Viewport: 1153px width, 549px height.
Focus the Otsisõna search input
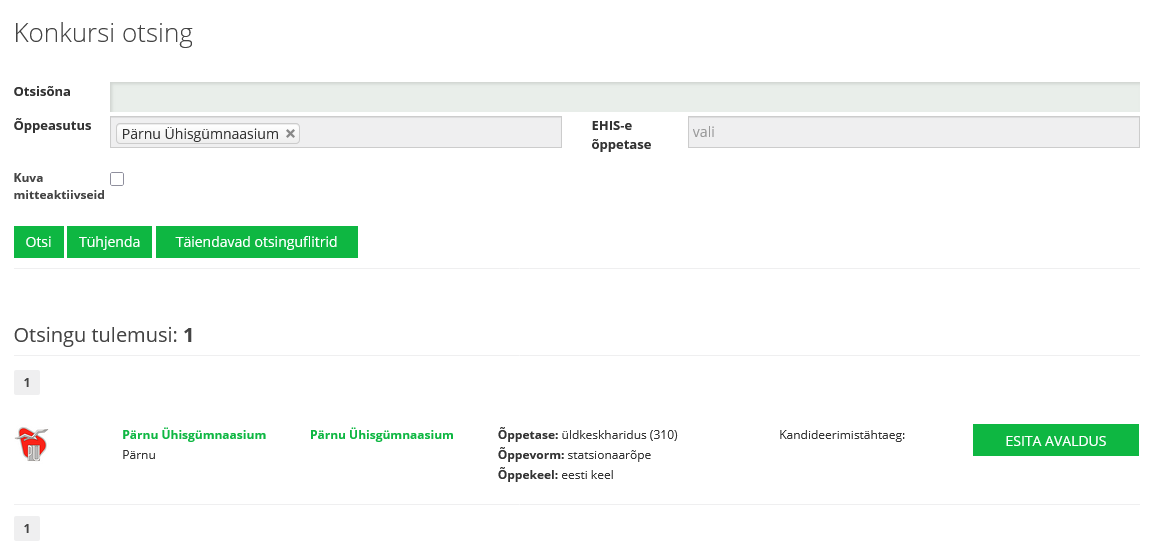click(x=624, y=97)
